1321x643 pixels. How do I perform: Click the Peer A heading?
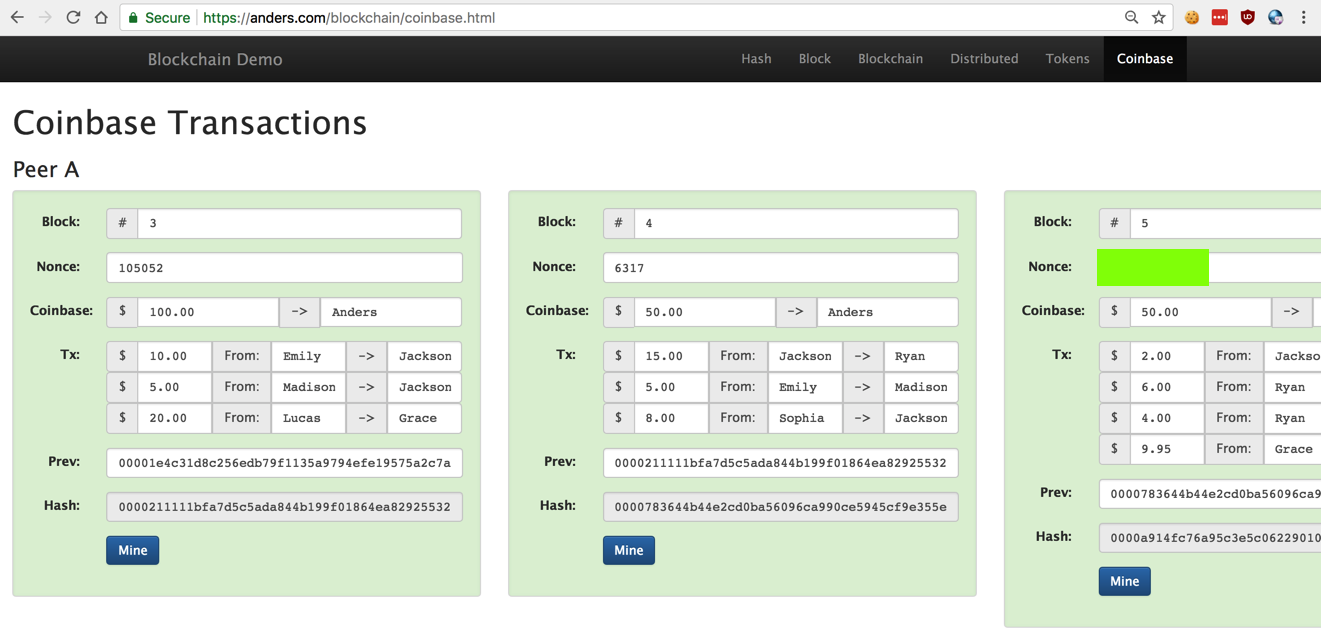click(x=46, y=170)
